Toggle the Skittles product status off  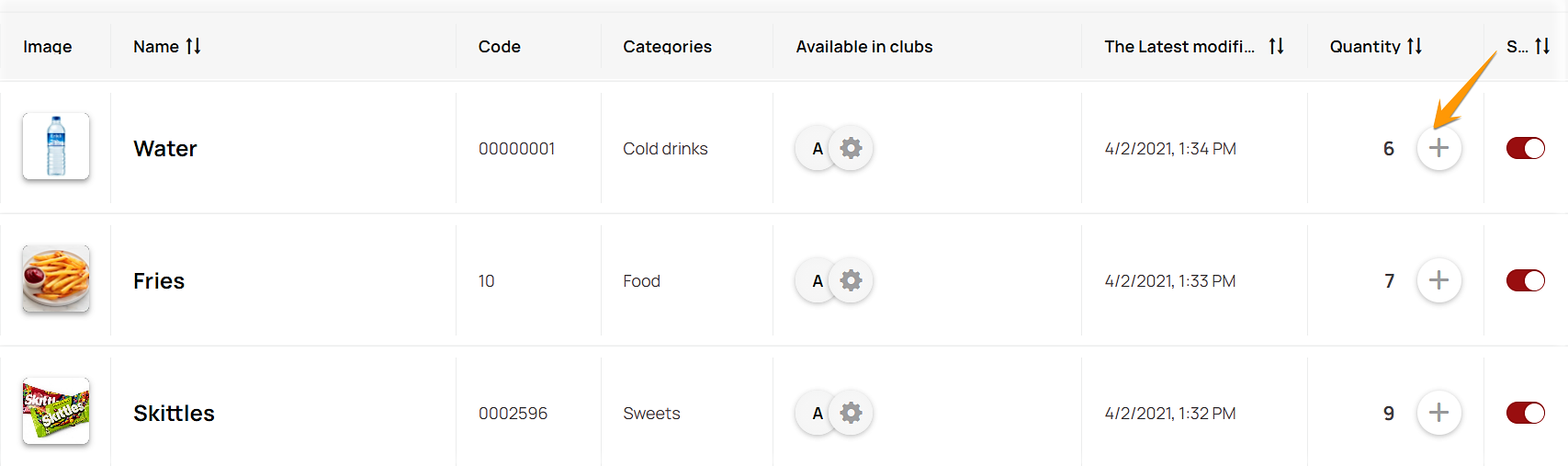pos(1526,413)
